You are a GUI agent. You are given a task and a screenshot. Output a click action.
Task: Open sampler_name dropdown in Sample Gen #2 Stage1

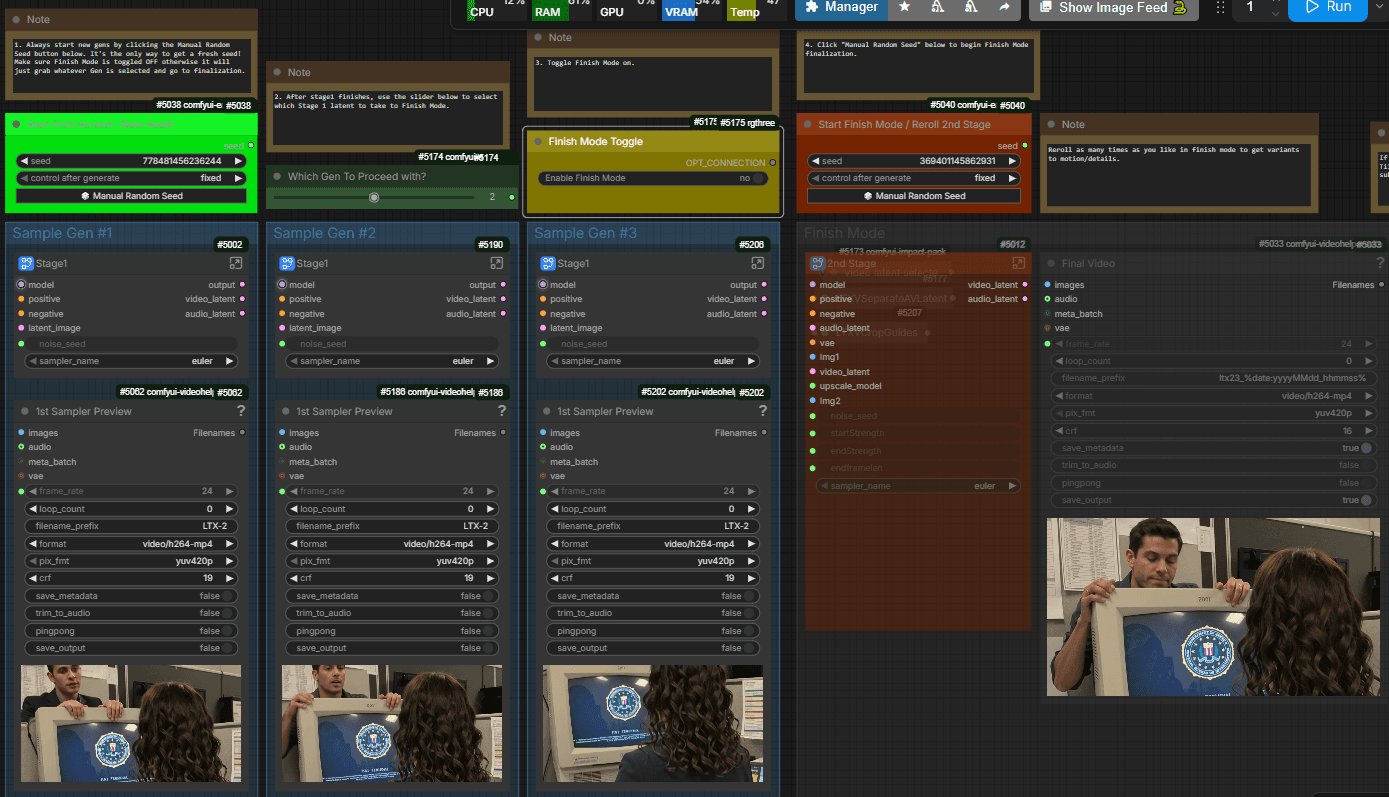tap(392, 361)
